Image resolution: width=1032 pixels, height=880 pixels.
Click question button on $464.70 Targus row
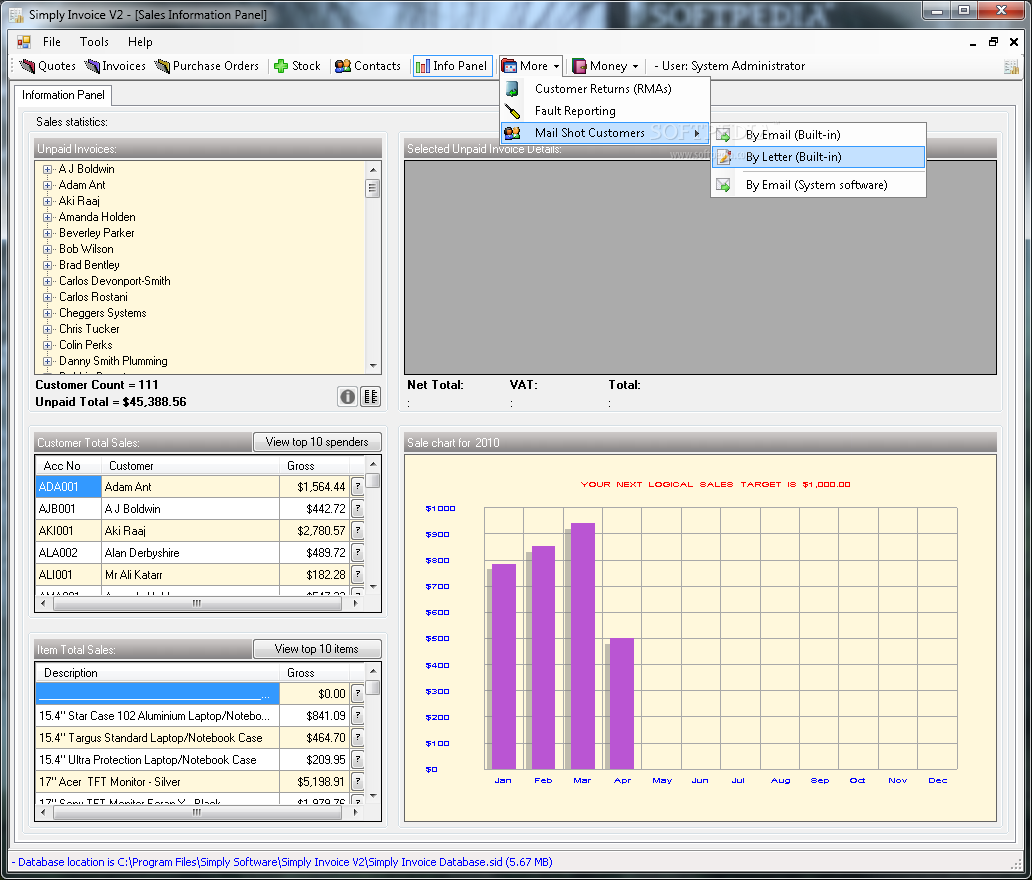point(357,738)
